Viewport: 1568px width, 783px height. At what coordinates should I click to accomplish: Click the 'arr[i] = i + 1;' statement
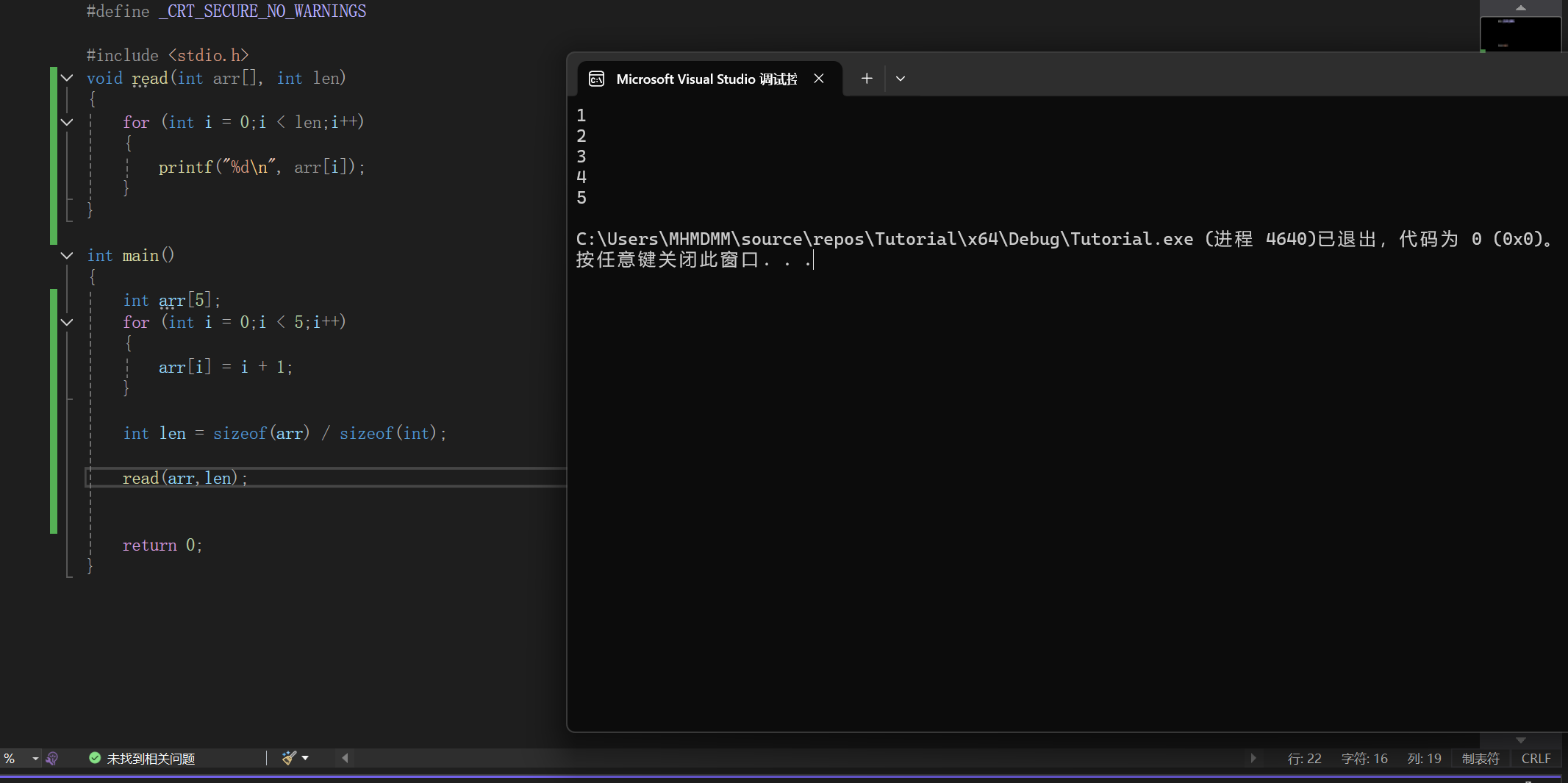226,367
